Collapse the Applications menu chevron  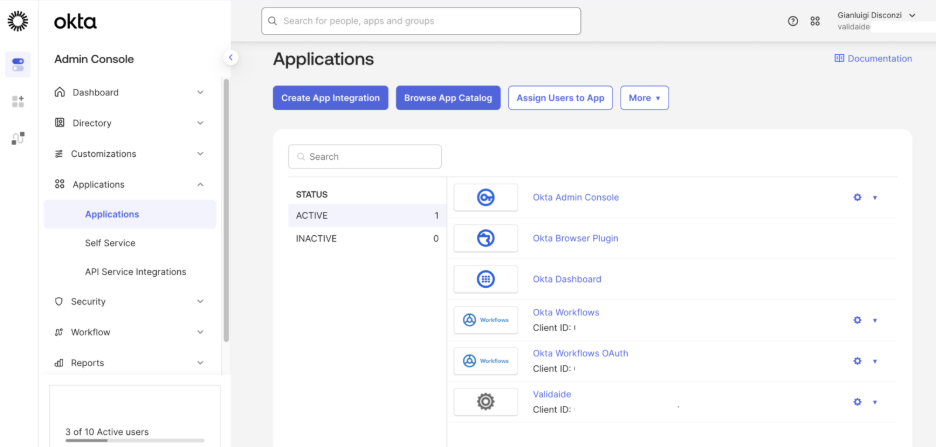pyautogui.click(x=201, y=184)
